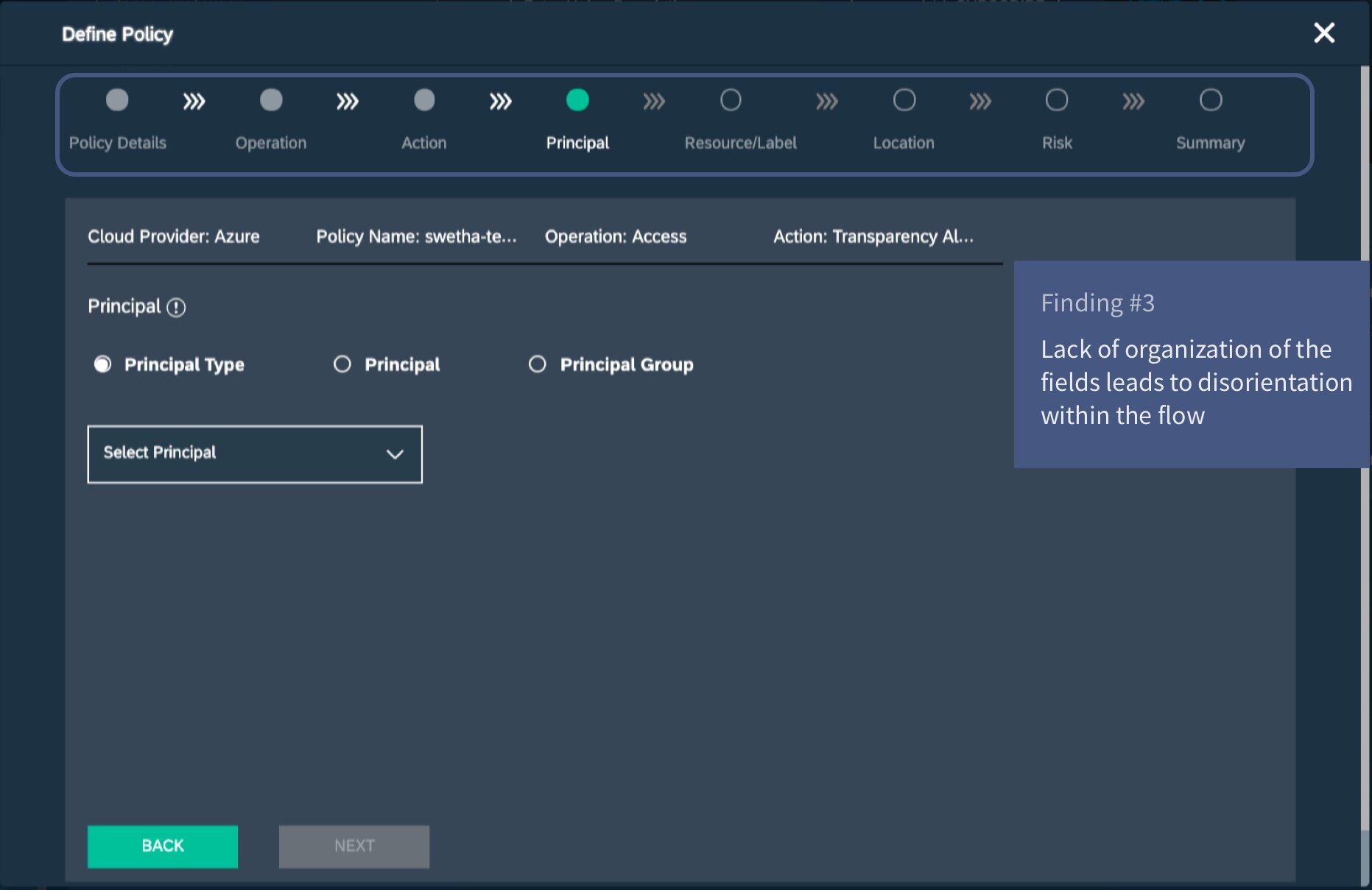Select the Principal Type radio button
This screenshot has height=890, width=1372.
pyautogui.click(x=103, y=364)
